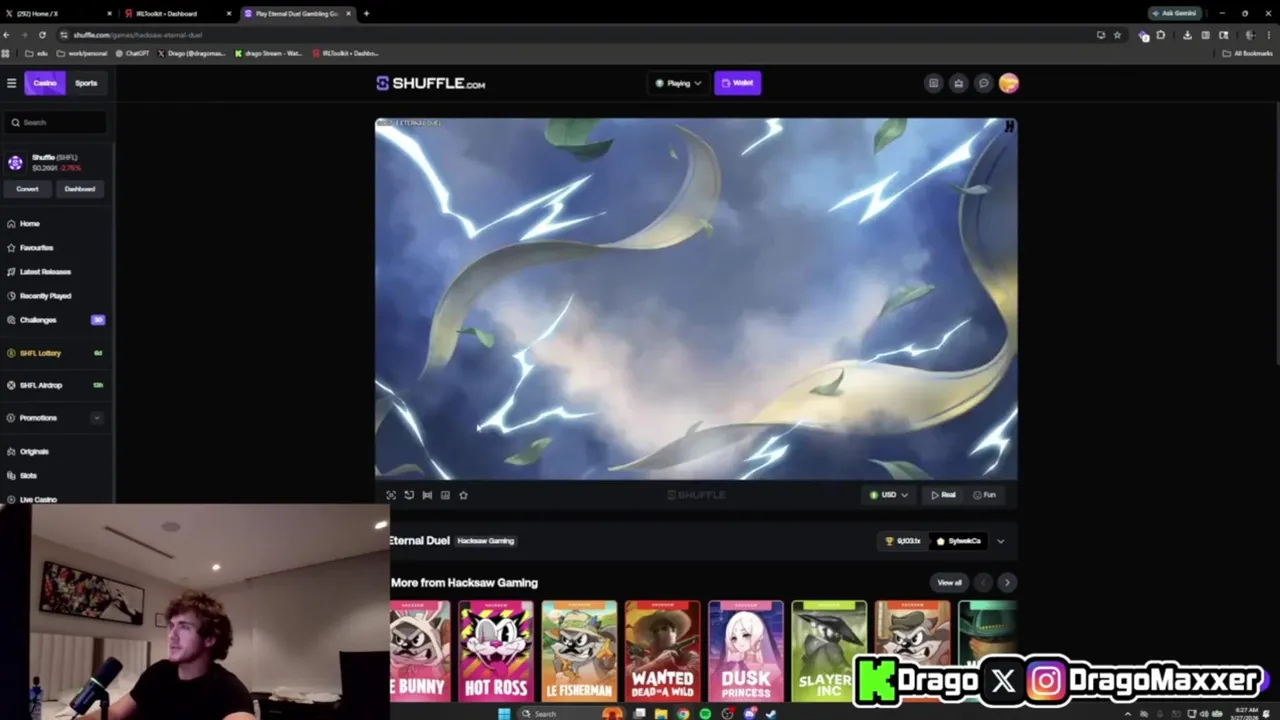Open Recently Played in sidebar

click(45, 296)
